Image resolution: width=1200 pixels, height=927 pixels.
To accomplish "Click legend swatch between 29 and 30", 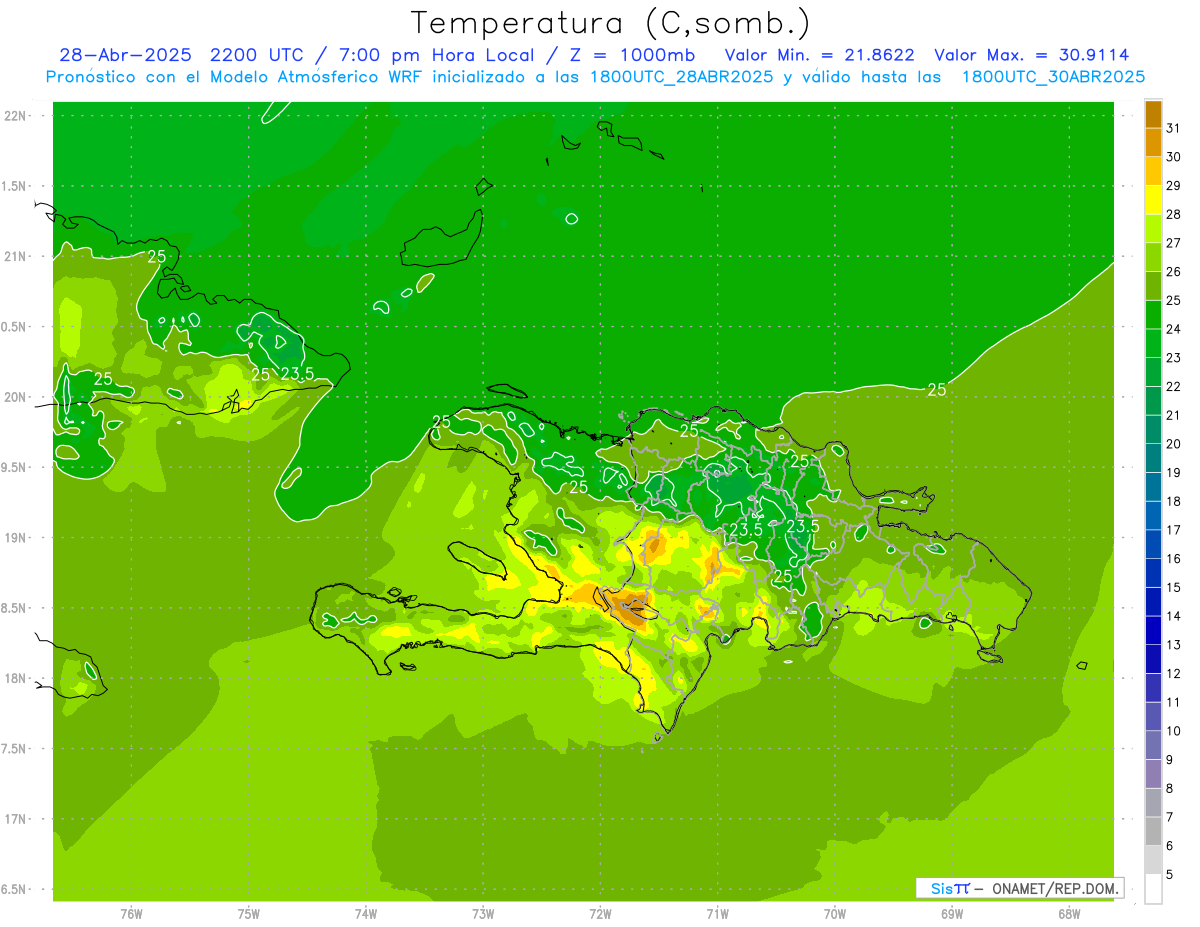I will [1153, 171].
